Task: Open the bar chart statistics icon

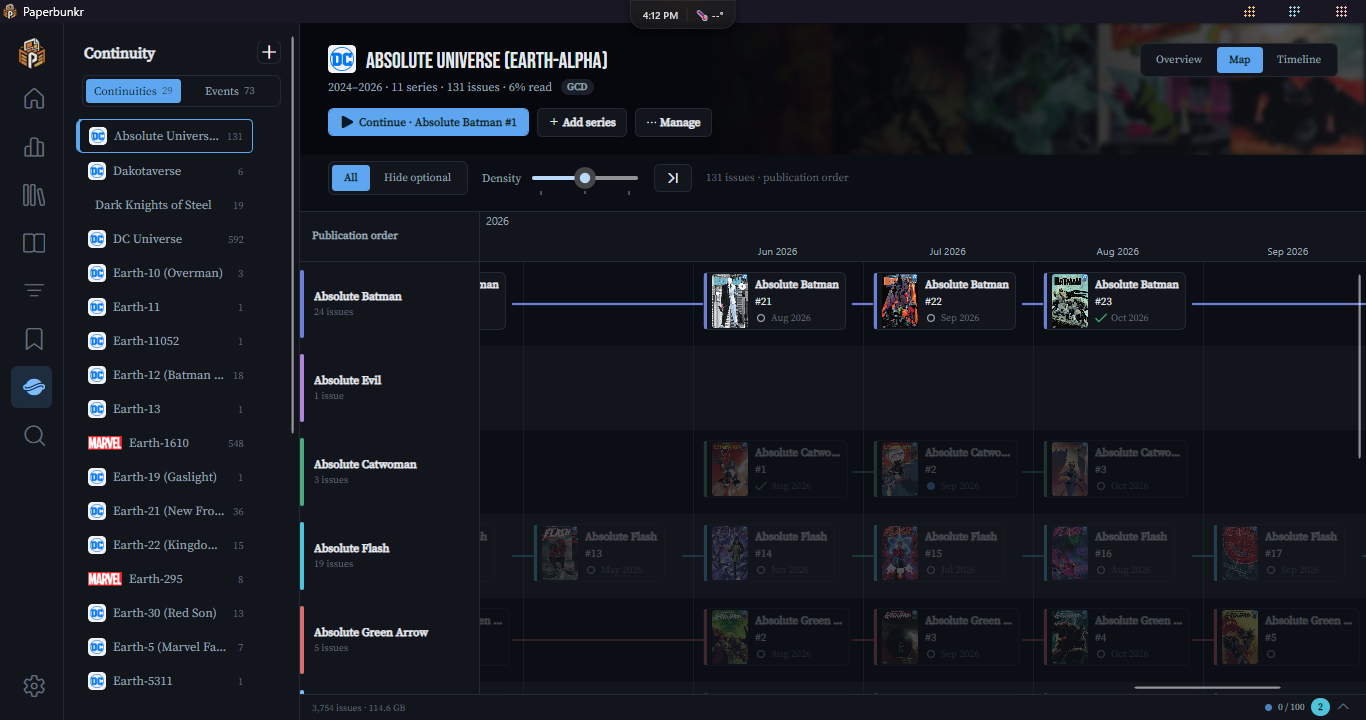Action: 34,147
